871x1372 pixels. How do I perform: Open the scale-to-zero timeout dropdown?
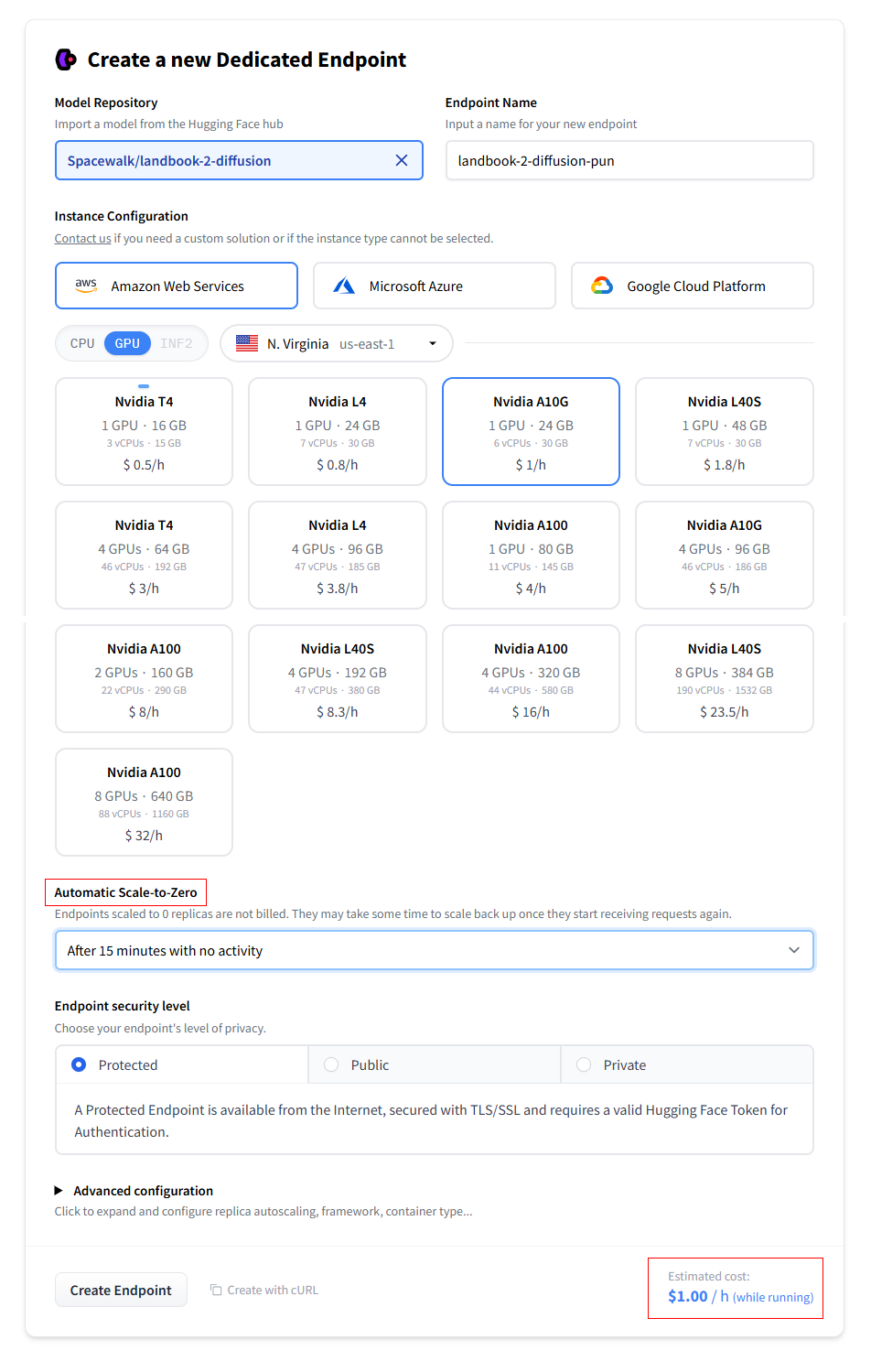tap(434, 951)
